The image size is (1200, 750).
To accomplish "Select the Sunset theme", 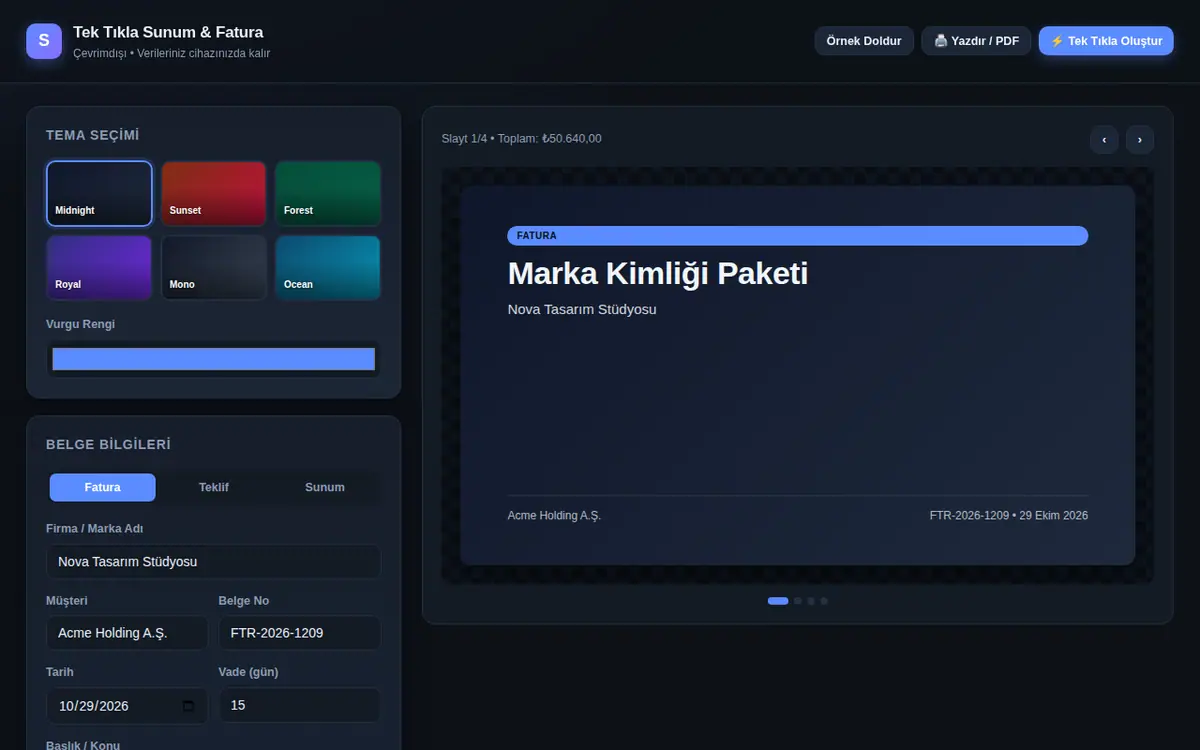I will 214,194.
